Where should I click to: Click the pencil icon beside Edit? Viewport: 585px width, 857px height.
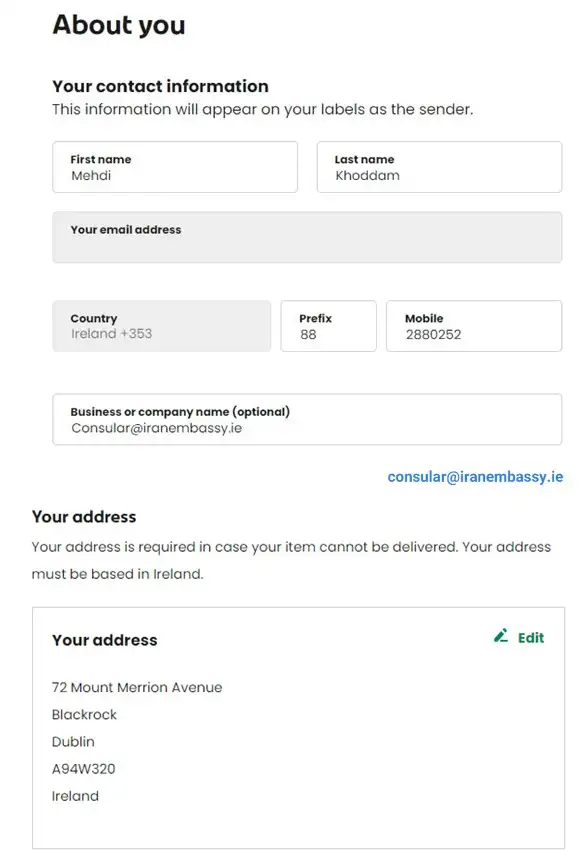[501, 636]
